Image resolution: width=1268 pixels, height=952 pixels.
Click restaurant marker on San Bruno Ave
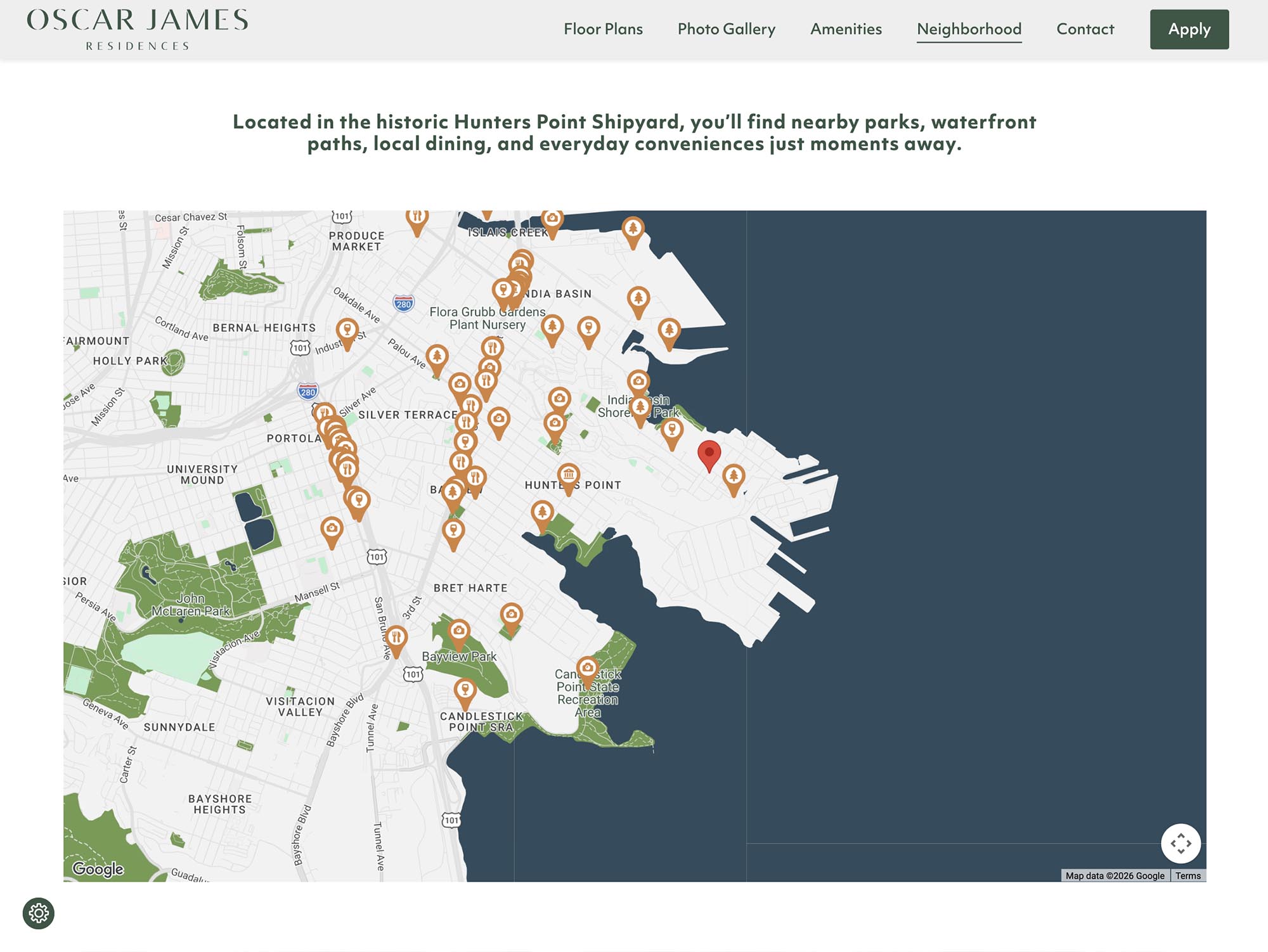point(396,642)
